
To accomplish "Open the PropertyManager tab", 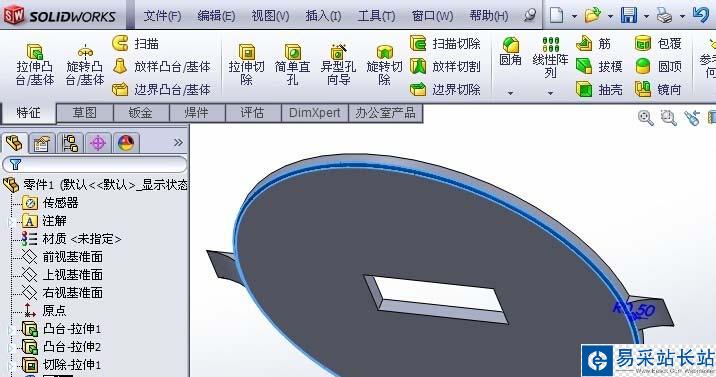I will click(x=42, y=143).
